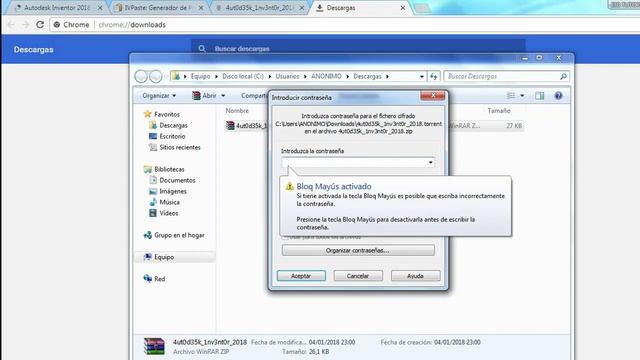This screenshot has width=640, height=360.
Task: Click Chrome forward arrow
Action: (25, 24)
